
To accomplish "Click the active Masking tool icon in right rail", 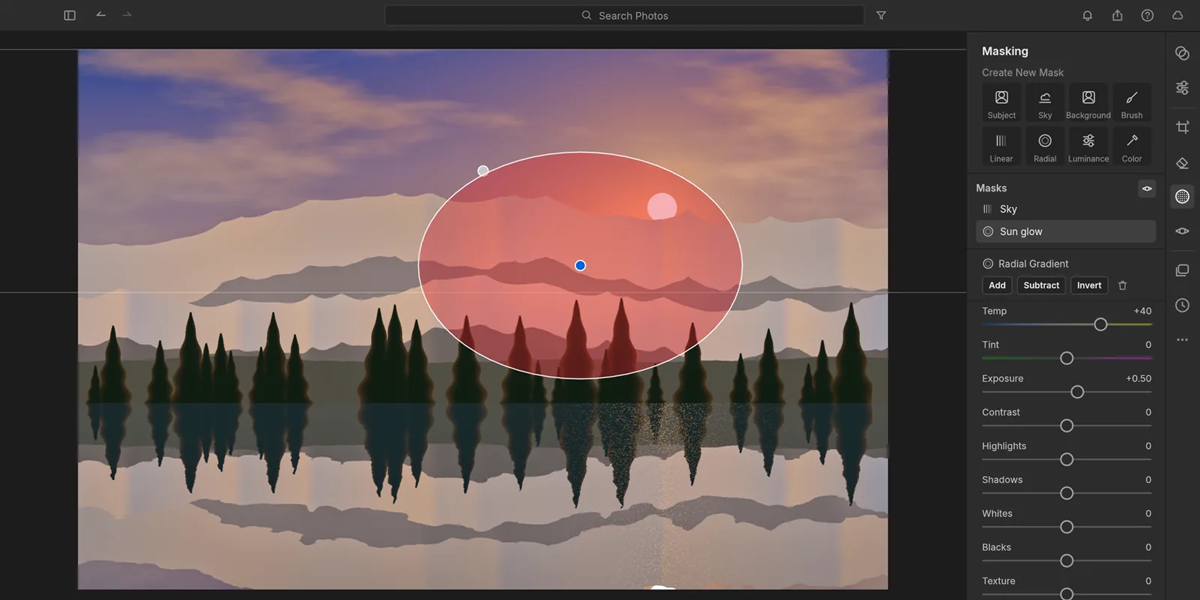I will 1182,197.
